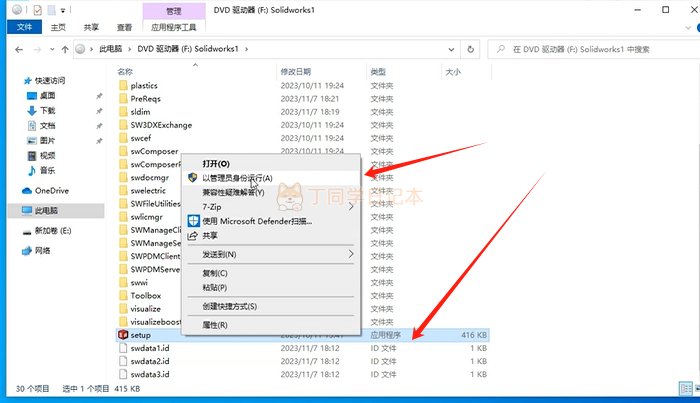Viewport: 700px width, 403px height.
Task: Select 音乐 in the sidebar
Action: (47, 170)
